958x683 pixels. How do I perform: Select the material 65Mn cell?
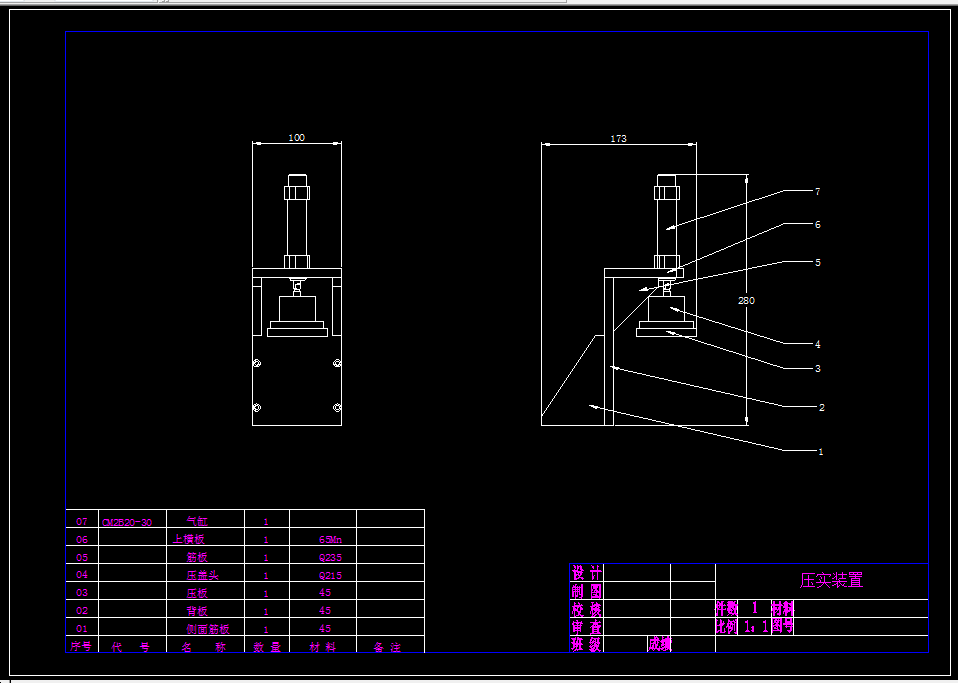click(x=331, y=539)
